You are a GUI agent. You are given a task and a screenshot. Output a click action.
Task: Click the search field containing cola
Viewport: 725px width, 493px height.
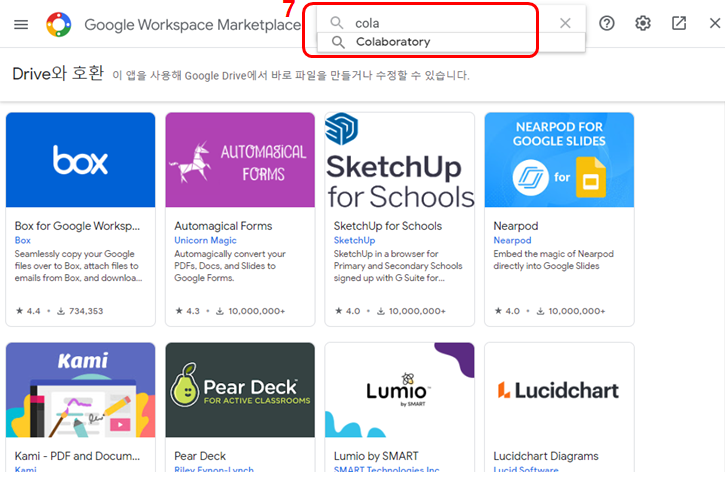point(451,23)
